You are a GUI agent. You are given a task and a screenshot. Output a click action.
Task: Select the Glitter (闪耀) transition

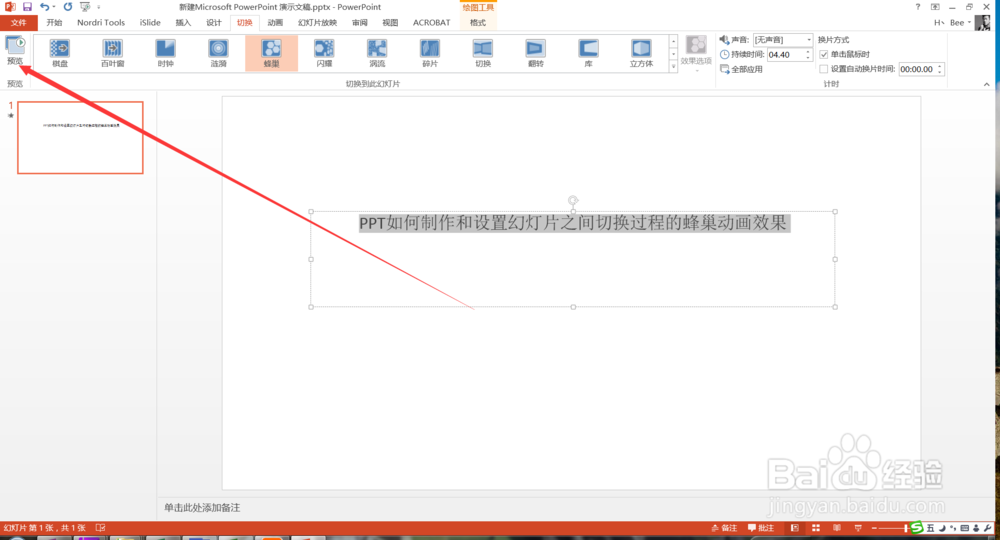tap(324, 53)
